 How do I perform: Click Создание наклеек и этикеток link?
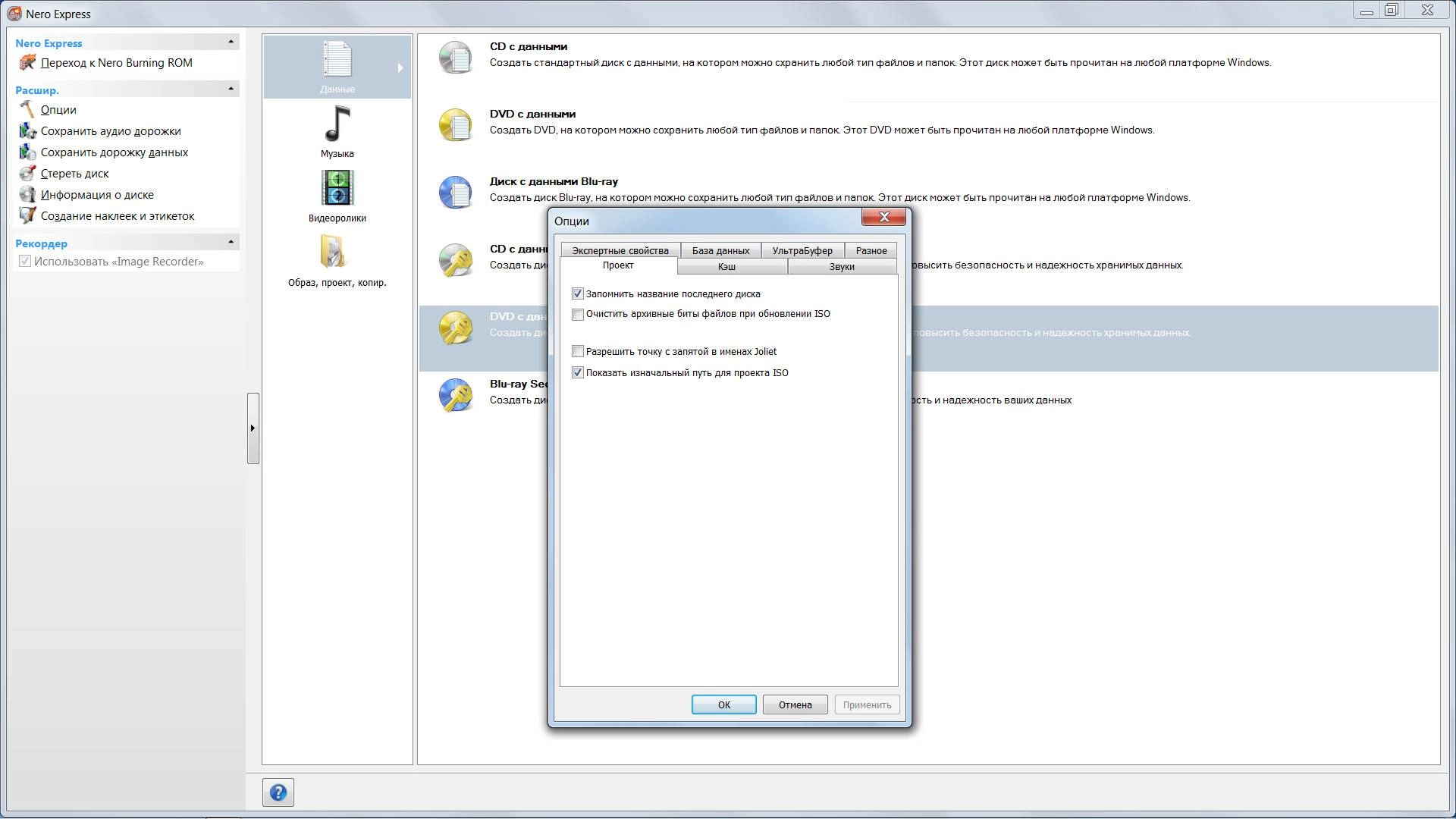118,216
